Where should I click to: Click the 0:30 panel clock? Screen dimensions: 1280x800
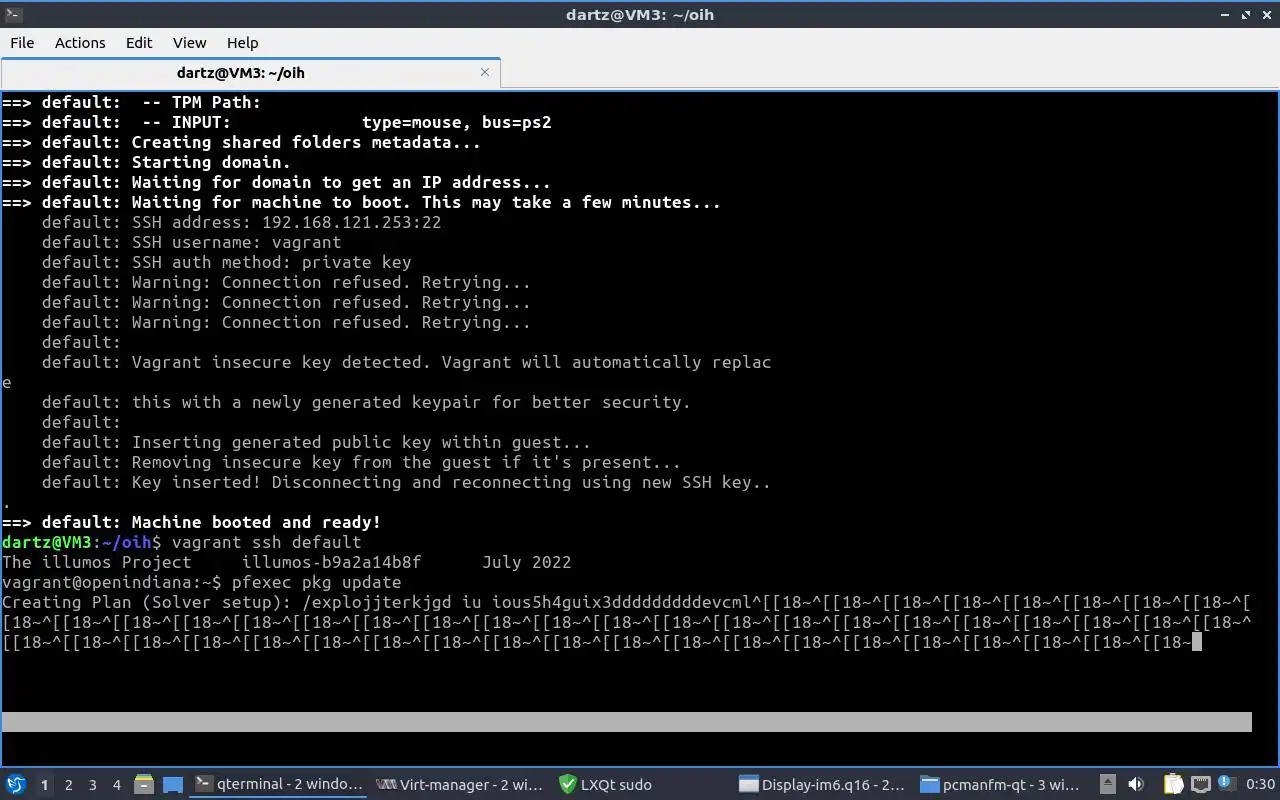pos(1260,785)
